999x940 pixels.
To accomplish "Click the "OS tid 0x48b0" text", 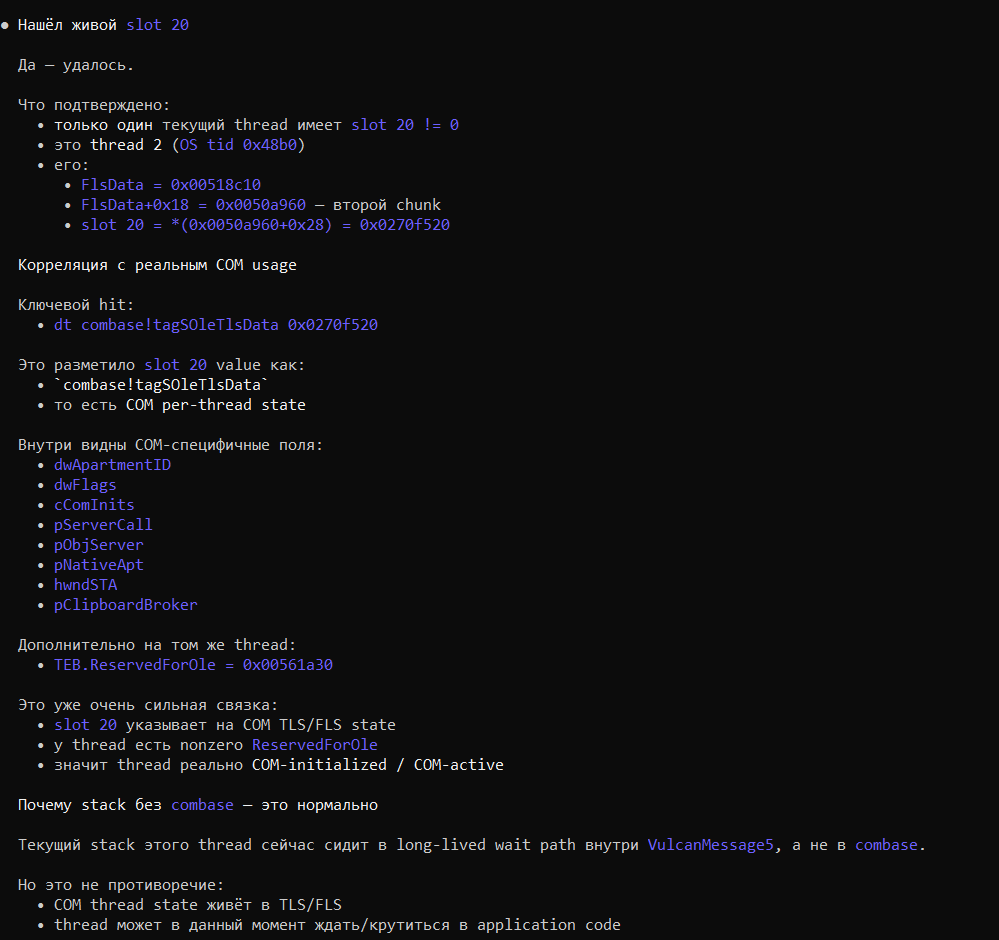I will (241, 145).
